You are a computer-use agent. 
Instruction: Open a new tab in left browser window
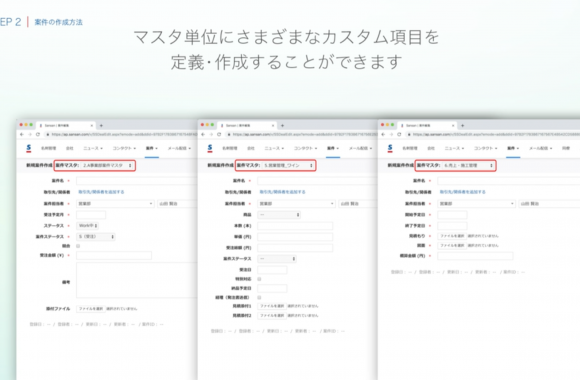pyautogui.click(x=101, y=125)
